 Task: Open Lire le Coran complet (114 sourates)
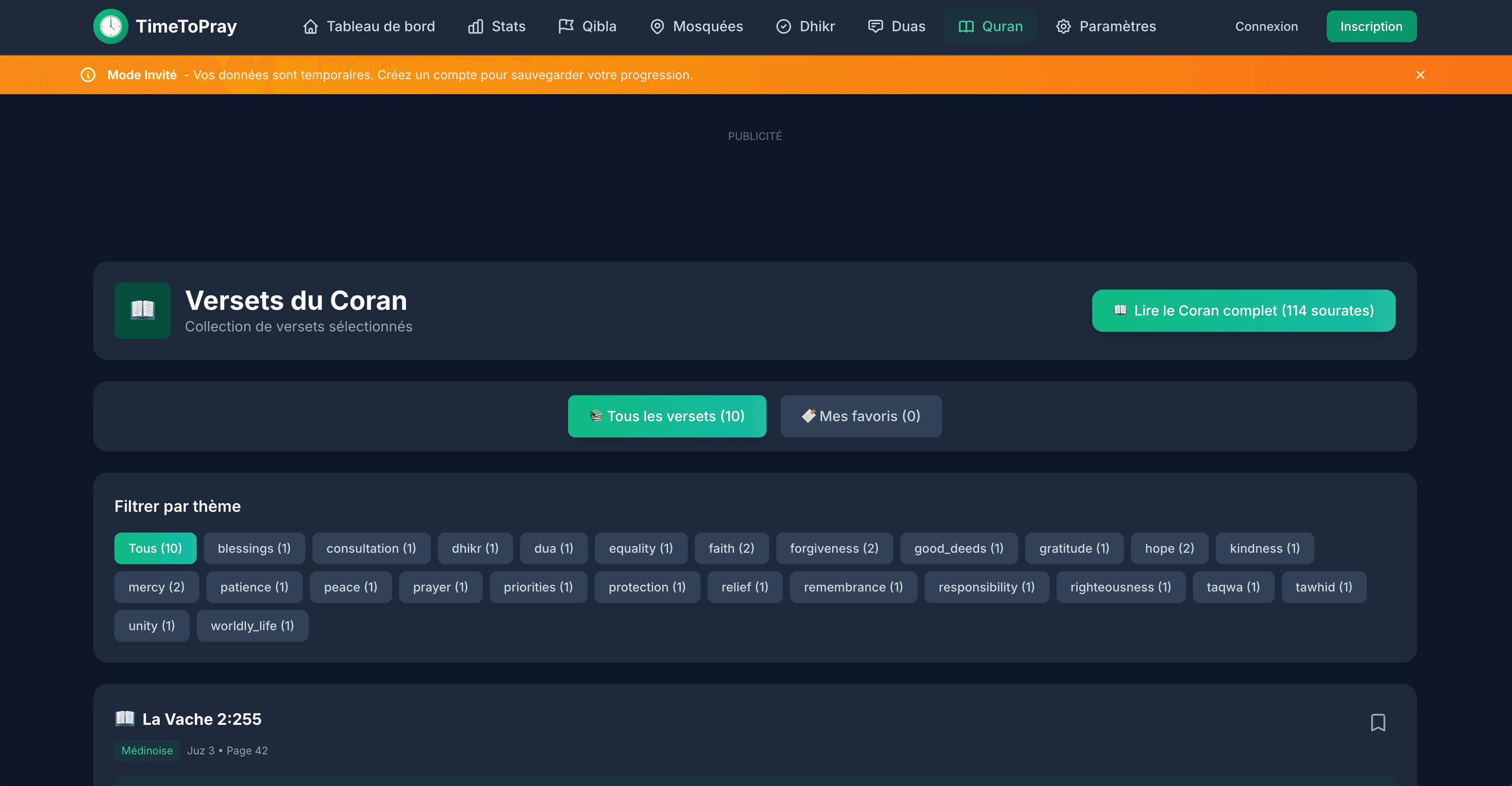coord(1243,311)
